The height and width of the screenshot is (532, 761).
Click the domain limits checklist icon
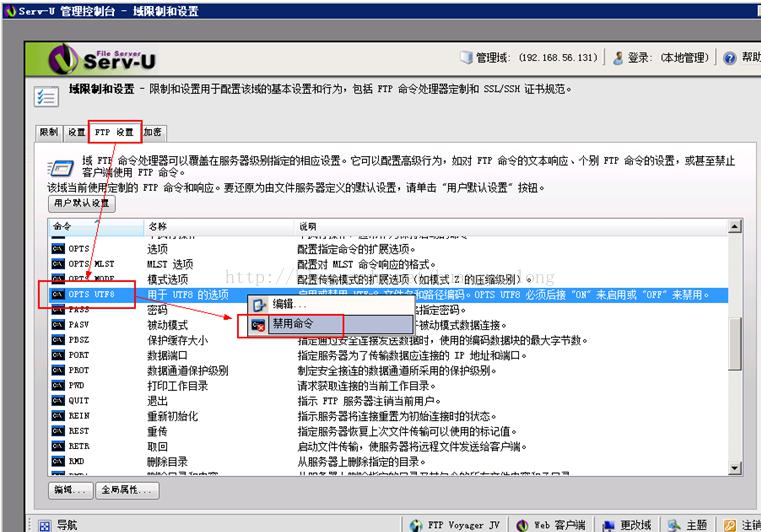pos(47,97)
